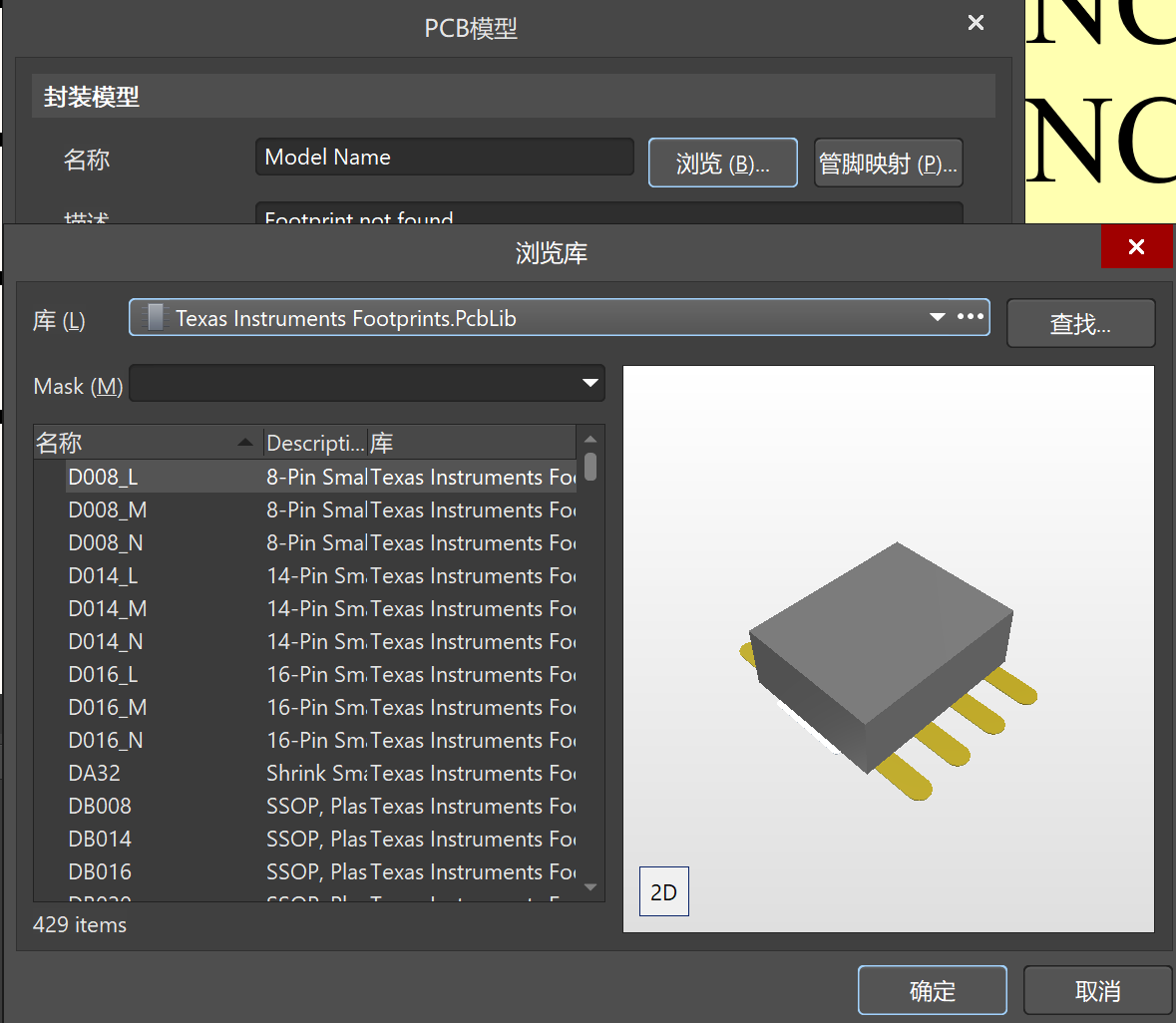Select the DA32 footprint entry
Viewport: 1176px width, 1023px height.
[95, 774]
